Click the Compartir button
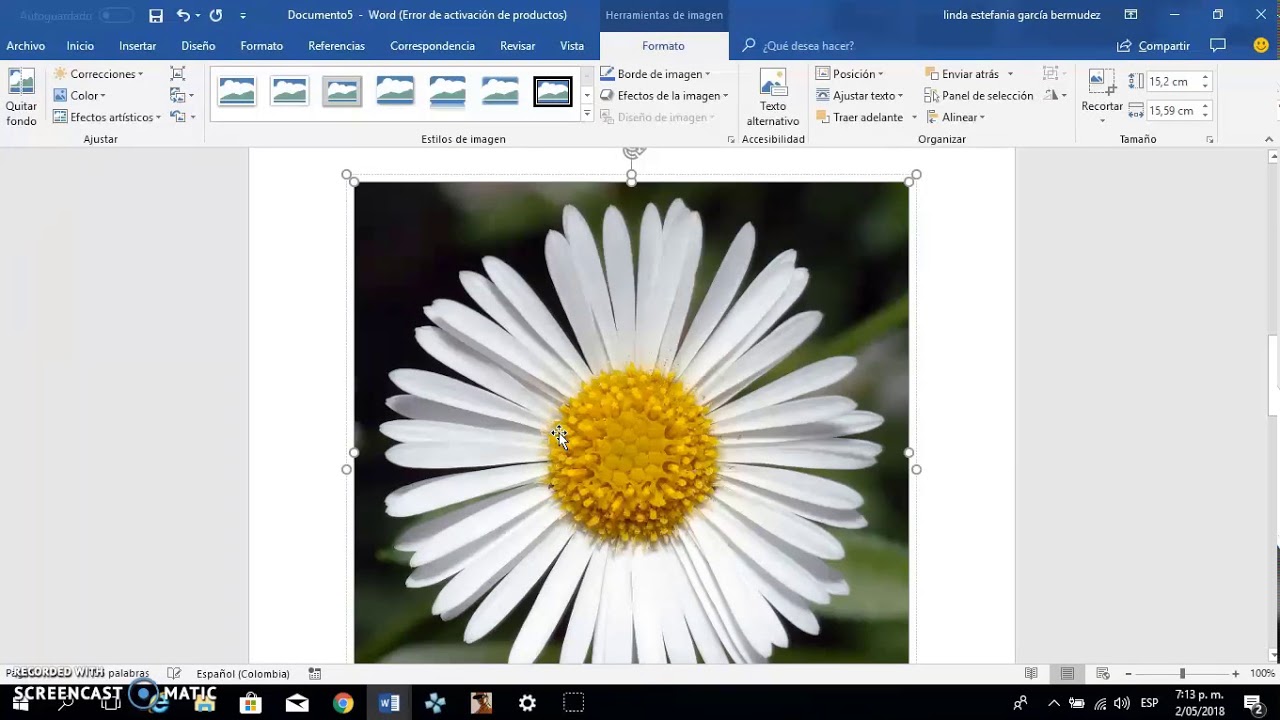This screenshot has height=720, width=1280. click(1153, 45)
